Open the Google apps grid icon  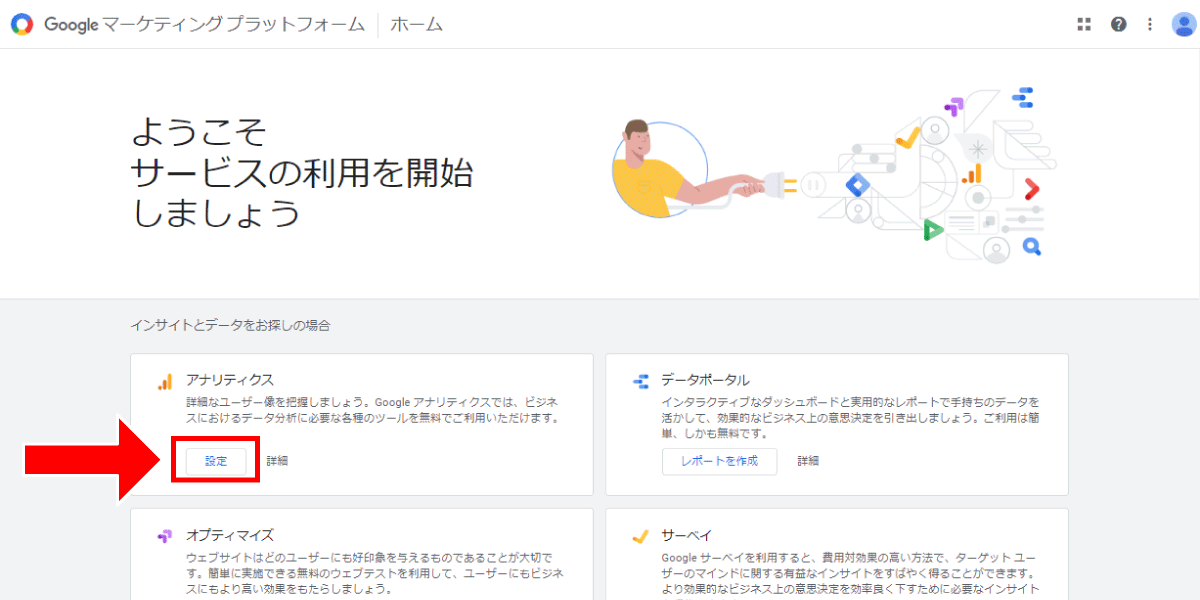point(1083,24)
